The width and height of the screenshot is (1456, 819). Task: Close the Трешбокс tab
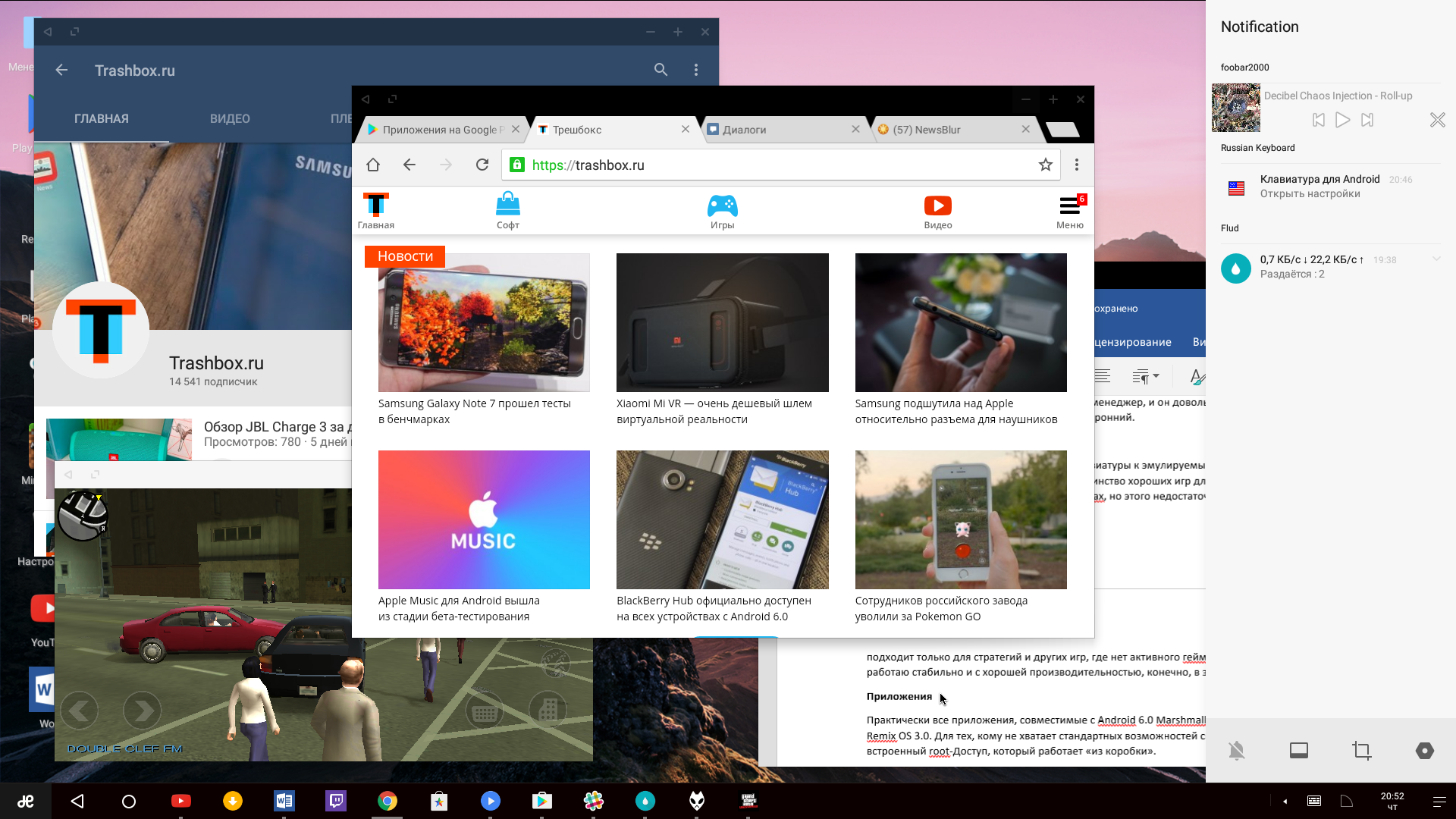[686, 129]
